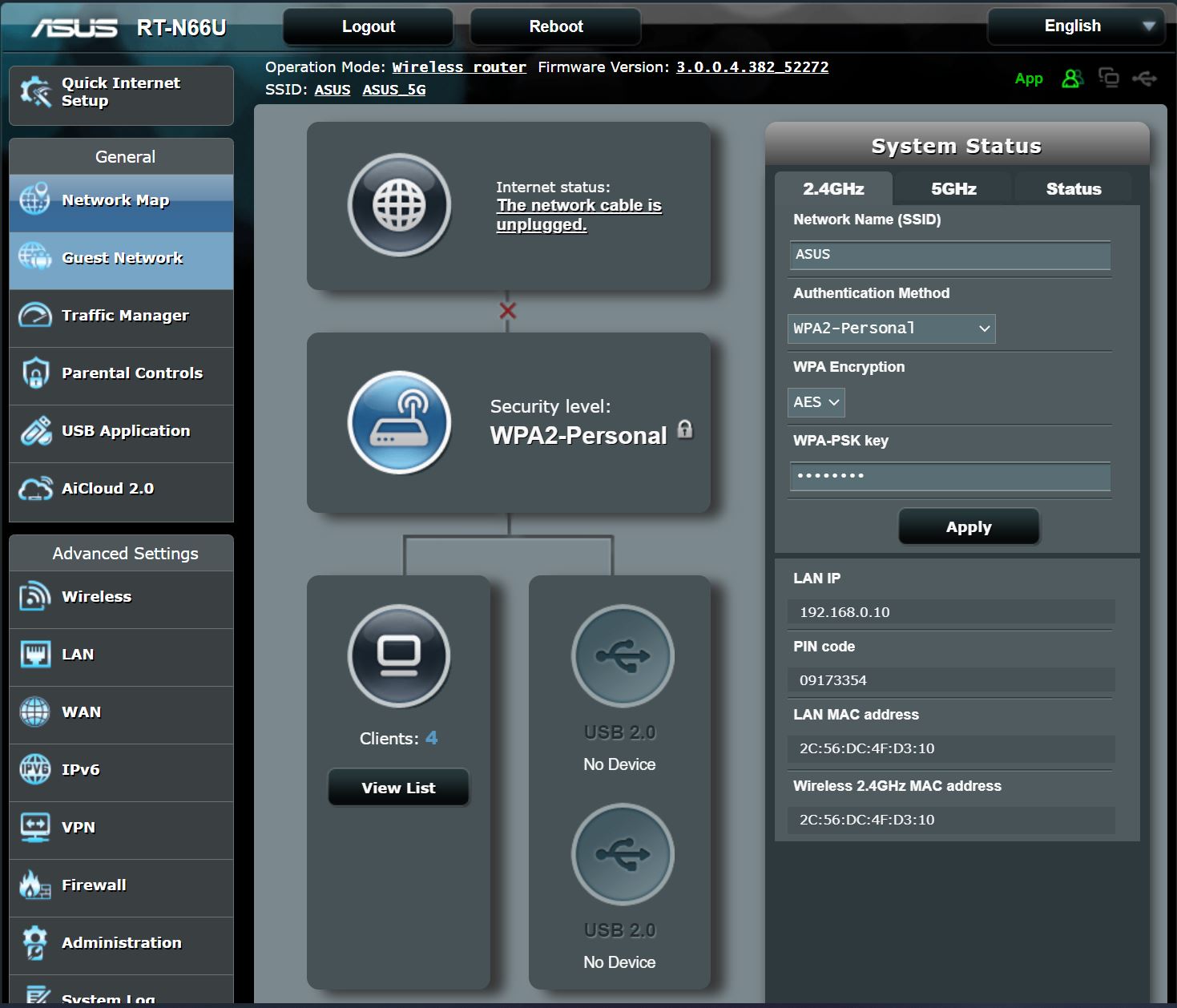1177x1008 pixels.
Task: Click the security padlock icon
Action: pyautogui.click(x=685, y=429)
